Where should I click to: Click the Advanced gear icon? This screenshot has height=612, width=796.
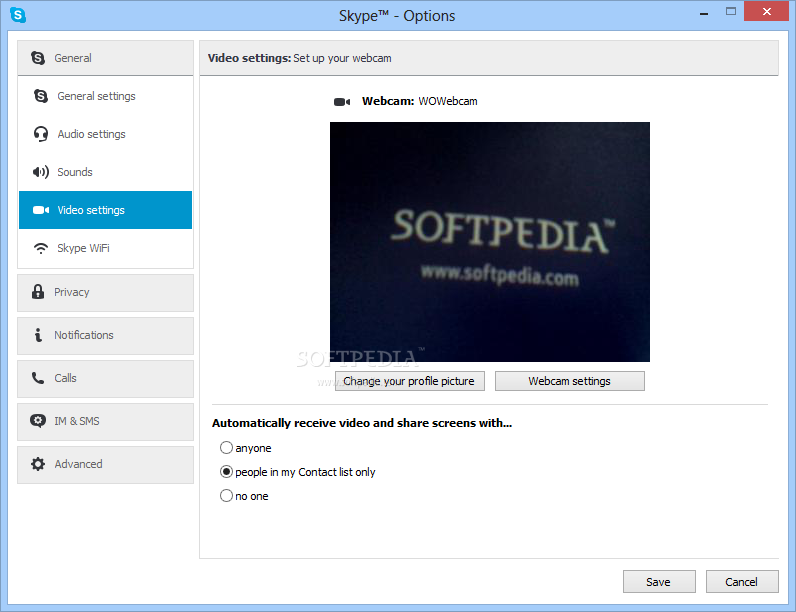[38, 464]
